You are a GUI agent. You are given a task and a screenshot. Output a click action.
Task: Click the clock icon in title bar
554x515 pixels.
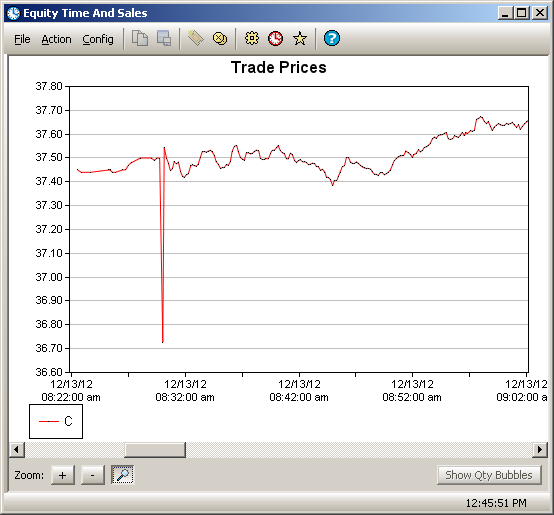[13, 13]
